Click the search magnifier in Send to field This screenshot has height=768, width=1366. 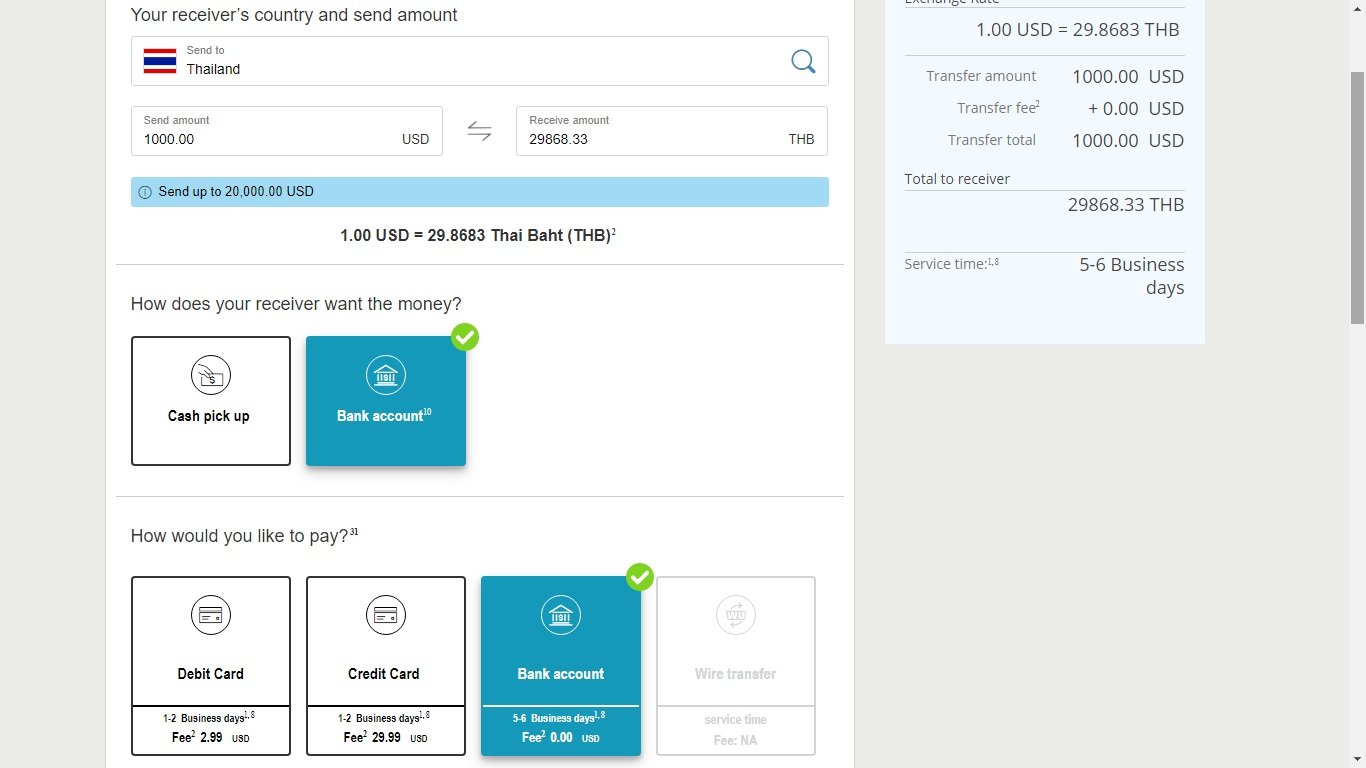(x=803, y=61)
